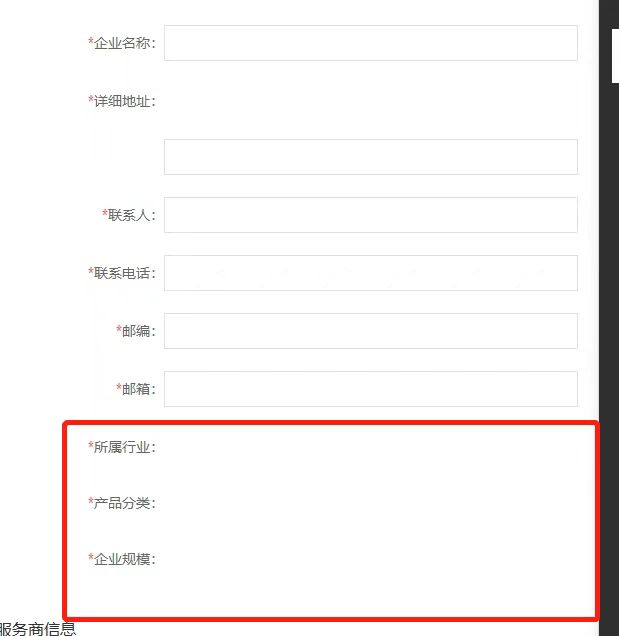This screenshot has width=619, height=636.
Task: Place cursor in the 邮编 field
Action: 370,331
